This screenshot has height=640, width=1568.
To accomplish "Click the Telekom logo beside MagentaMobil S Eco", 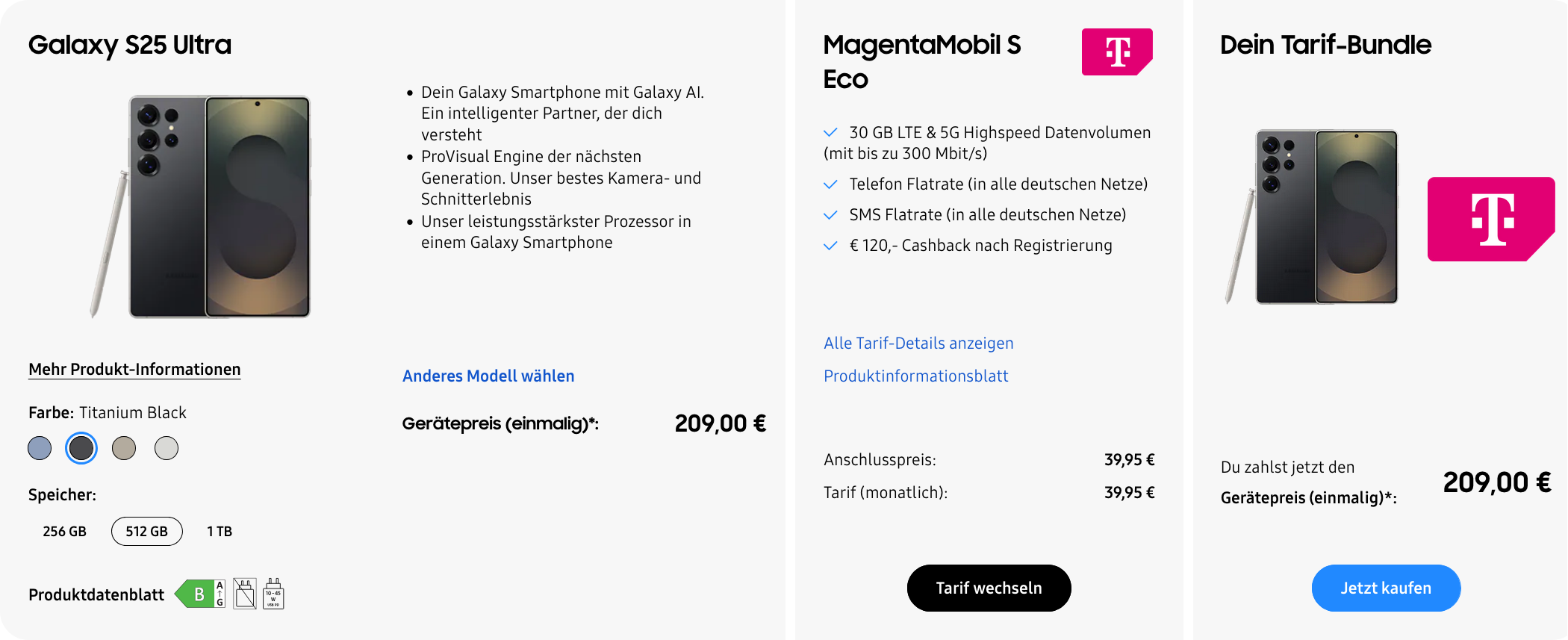I will (x=1116, y=52).
